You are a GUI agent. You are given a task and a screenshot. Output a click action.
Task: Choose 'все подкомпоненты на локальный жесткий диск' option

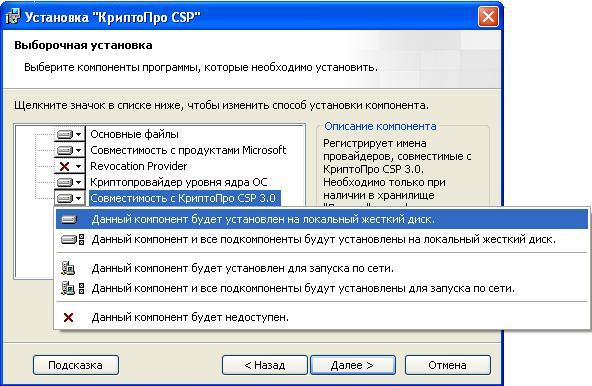point(322,239)
